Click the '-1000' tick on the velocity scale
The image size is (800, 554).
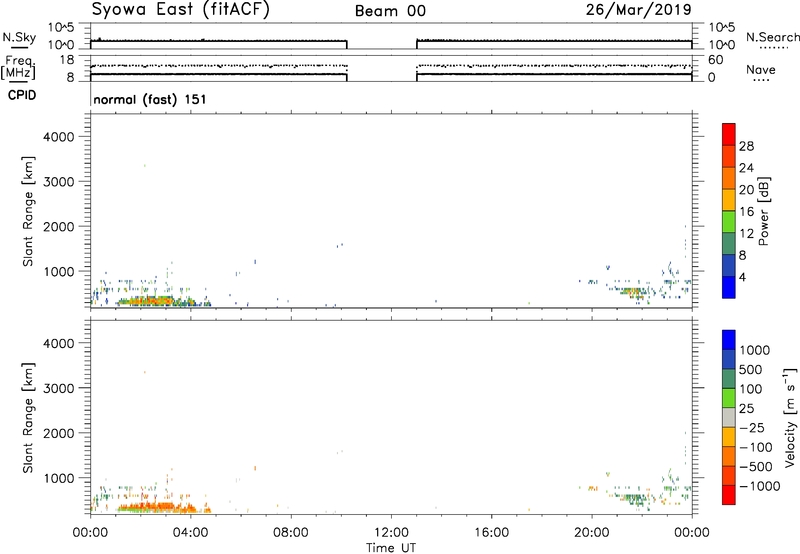pos(759,486)
